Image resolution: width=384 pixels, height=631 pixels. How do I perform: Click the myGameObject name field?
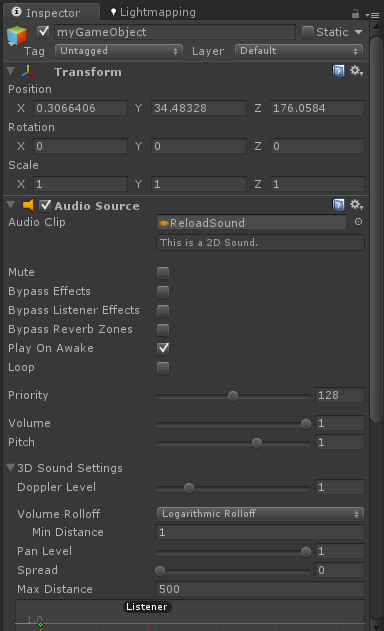[175, 32]
